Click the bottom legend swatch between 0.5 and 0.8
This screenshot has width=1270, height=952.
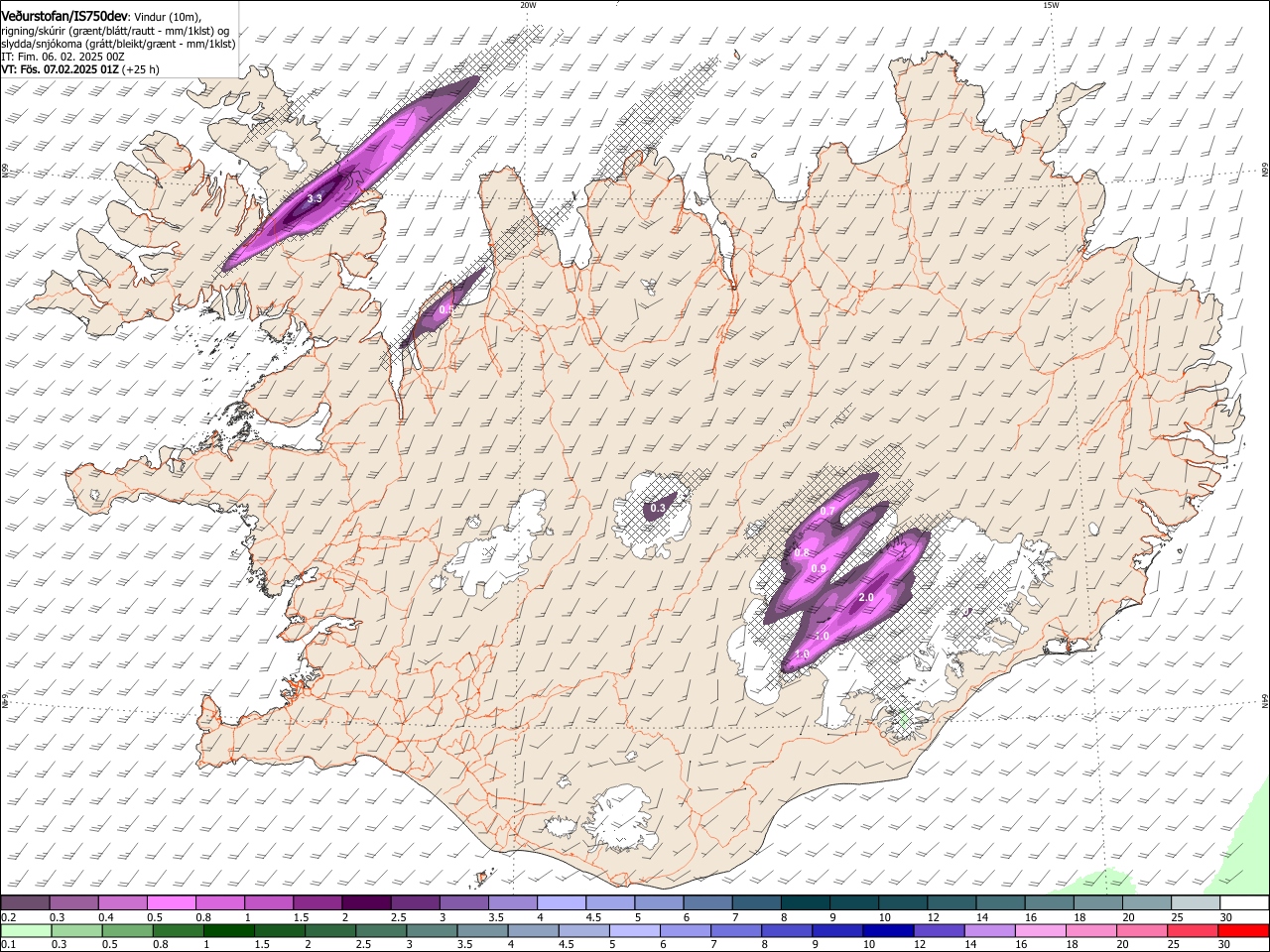coord(129,930)
